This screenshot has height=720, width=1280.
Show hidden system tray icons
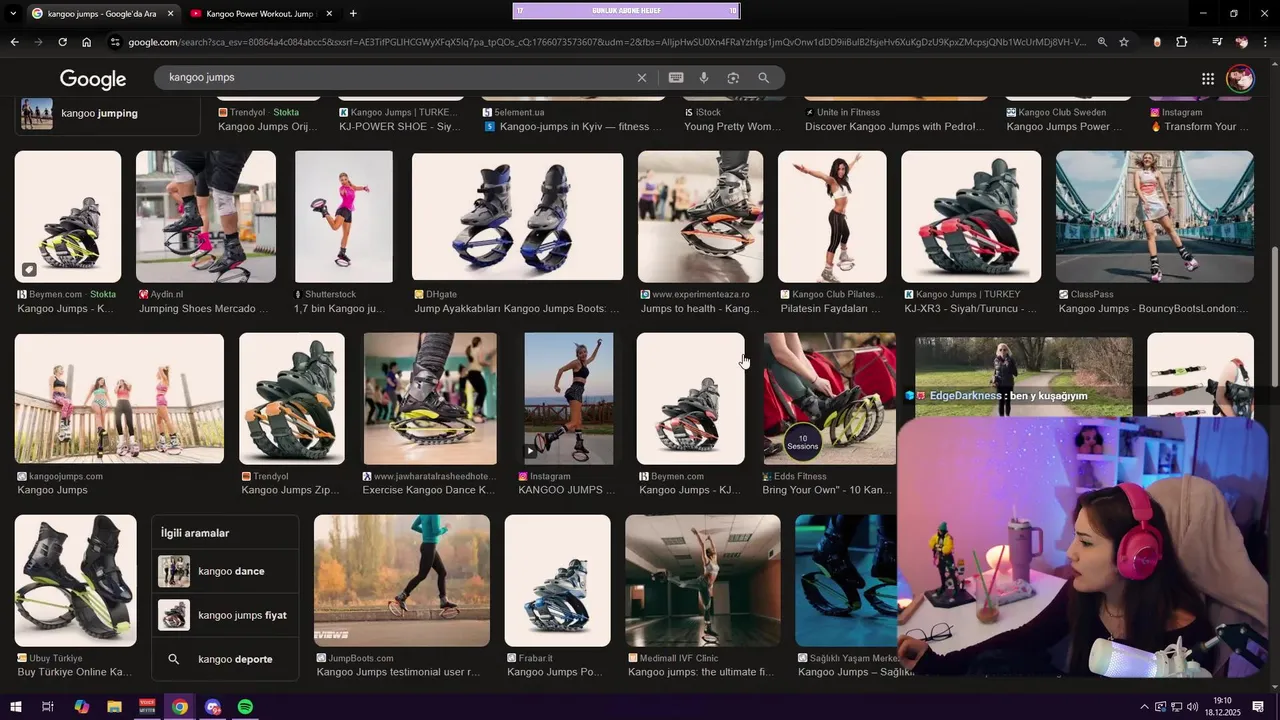coord(1144,707)
